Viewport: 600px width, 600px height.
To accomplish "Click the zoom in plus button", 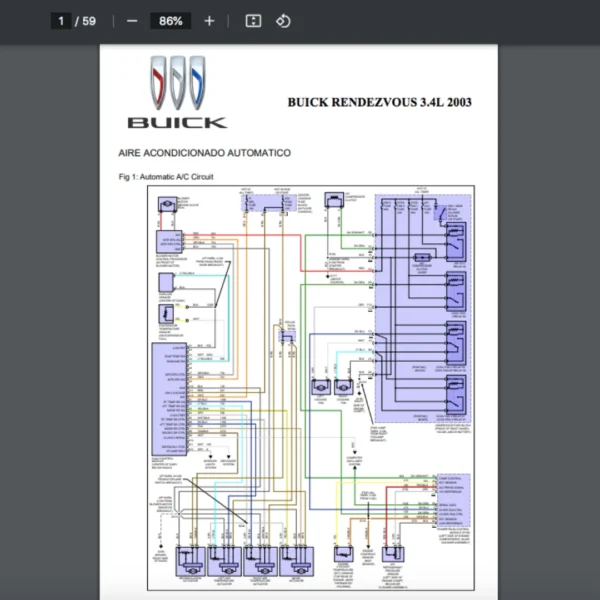I will click(209, 21).
